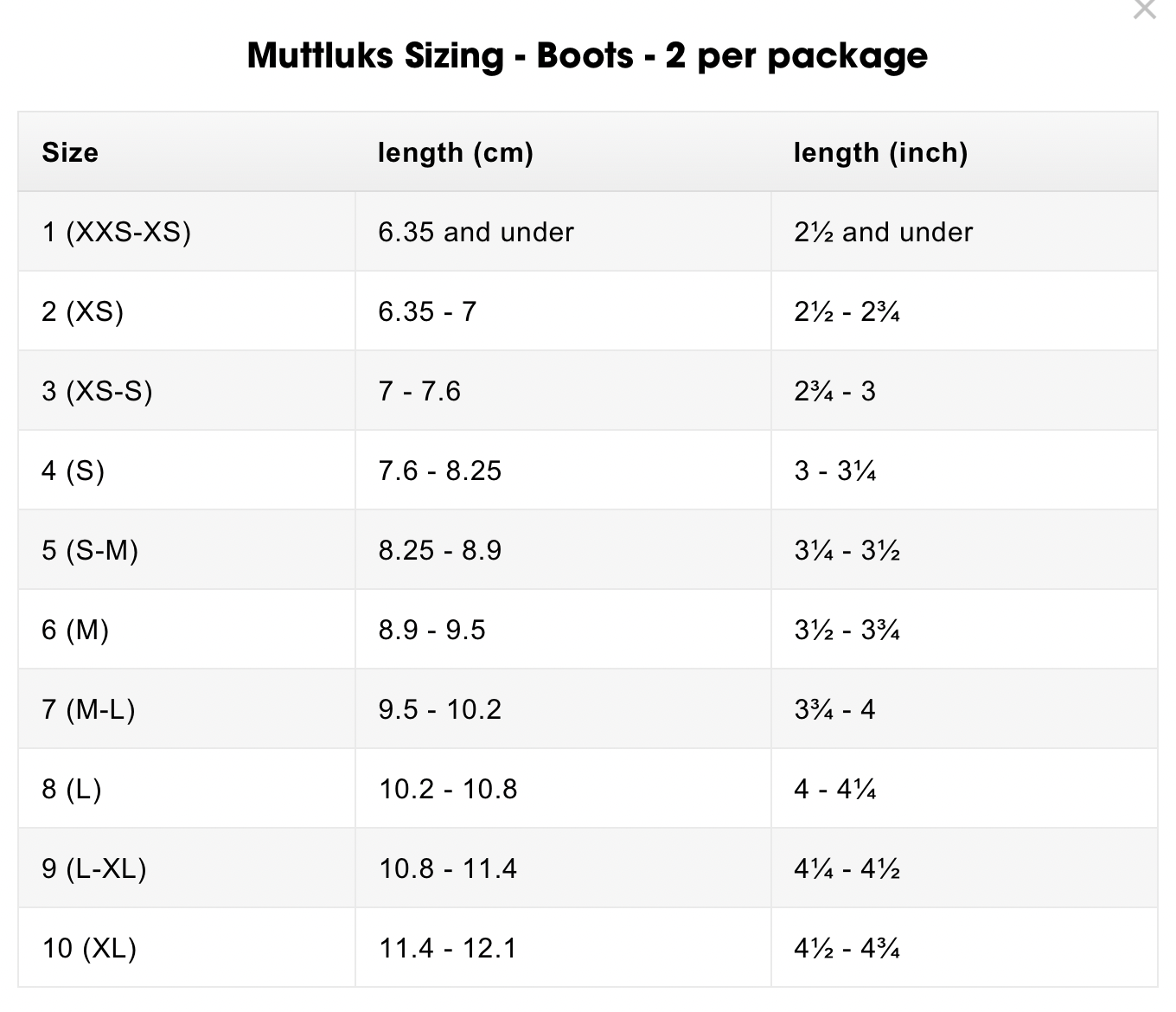Click the 7.6 - 8.25 cm value

(440, 471)
